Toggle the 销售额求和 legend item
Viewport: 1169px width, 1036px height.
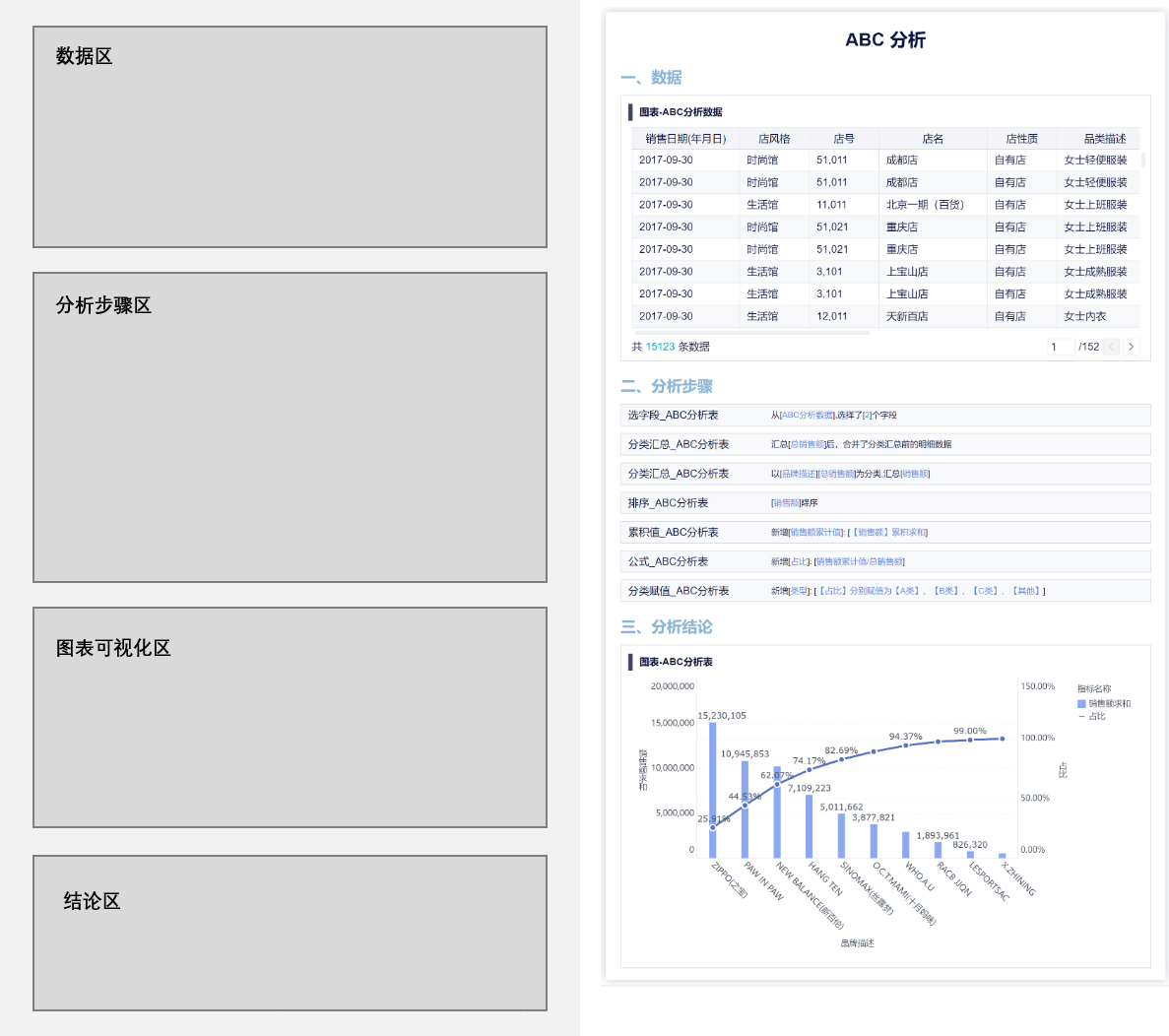(1104, 703)
